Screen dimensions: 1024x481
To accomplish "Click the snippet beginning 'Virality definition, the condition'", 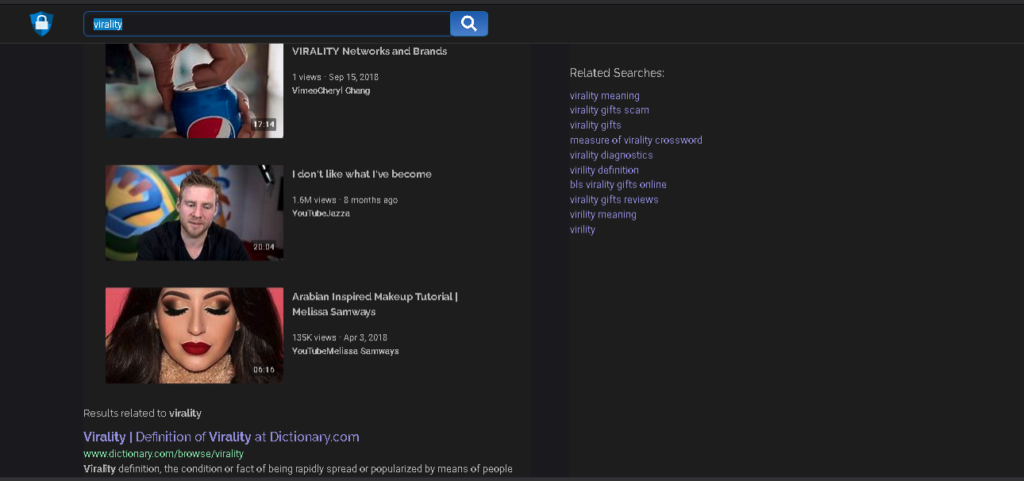I will pyautogui.click(x=298, y=469).
